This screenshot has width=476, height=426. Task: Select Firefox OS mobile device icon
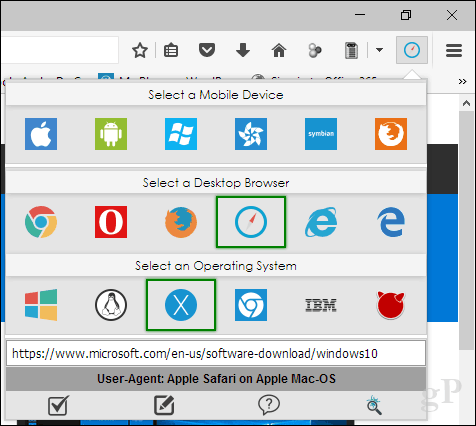coord(391,134)
